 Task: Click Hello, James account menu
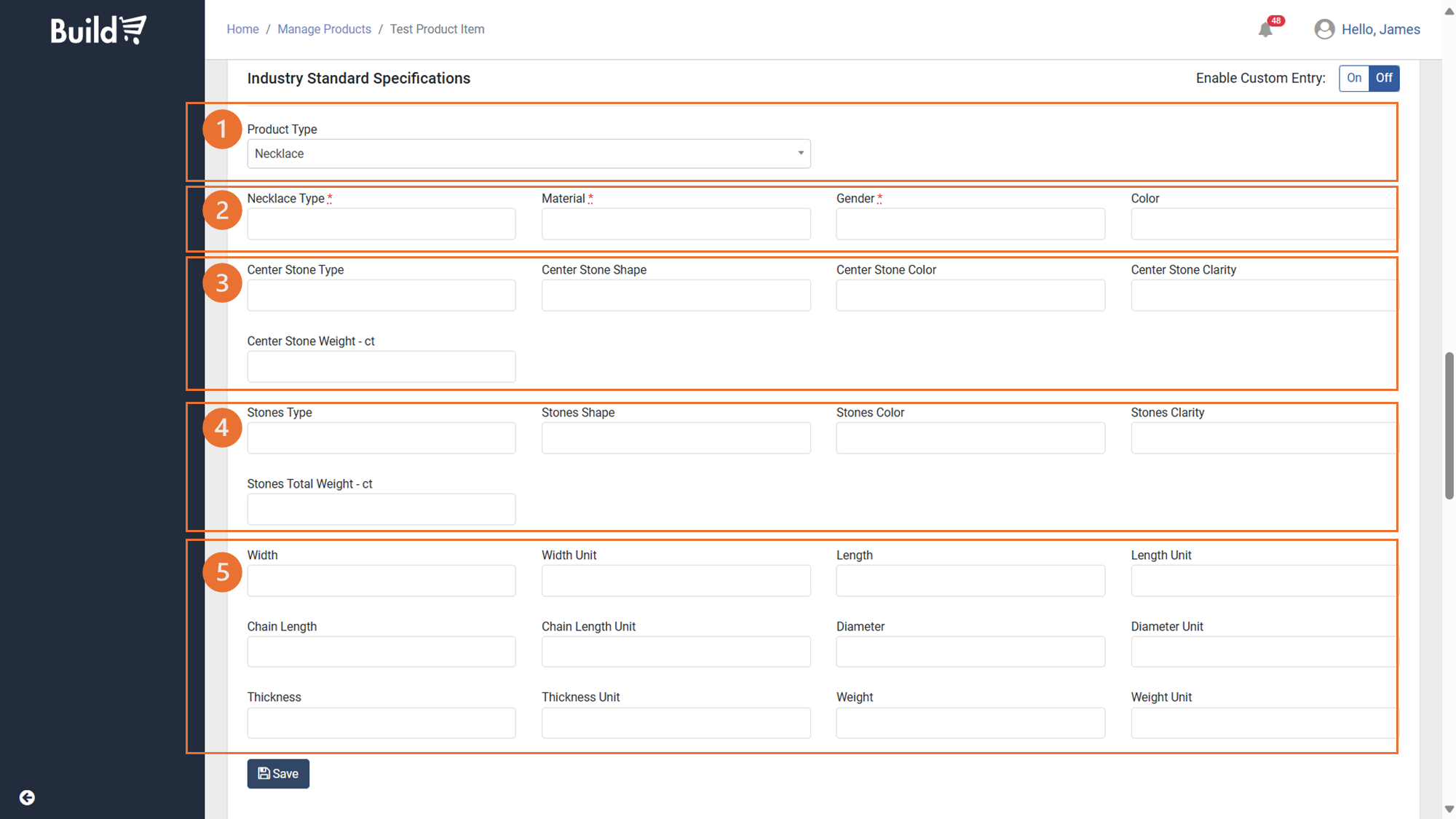point(1380,29)
